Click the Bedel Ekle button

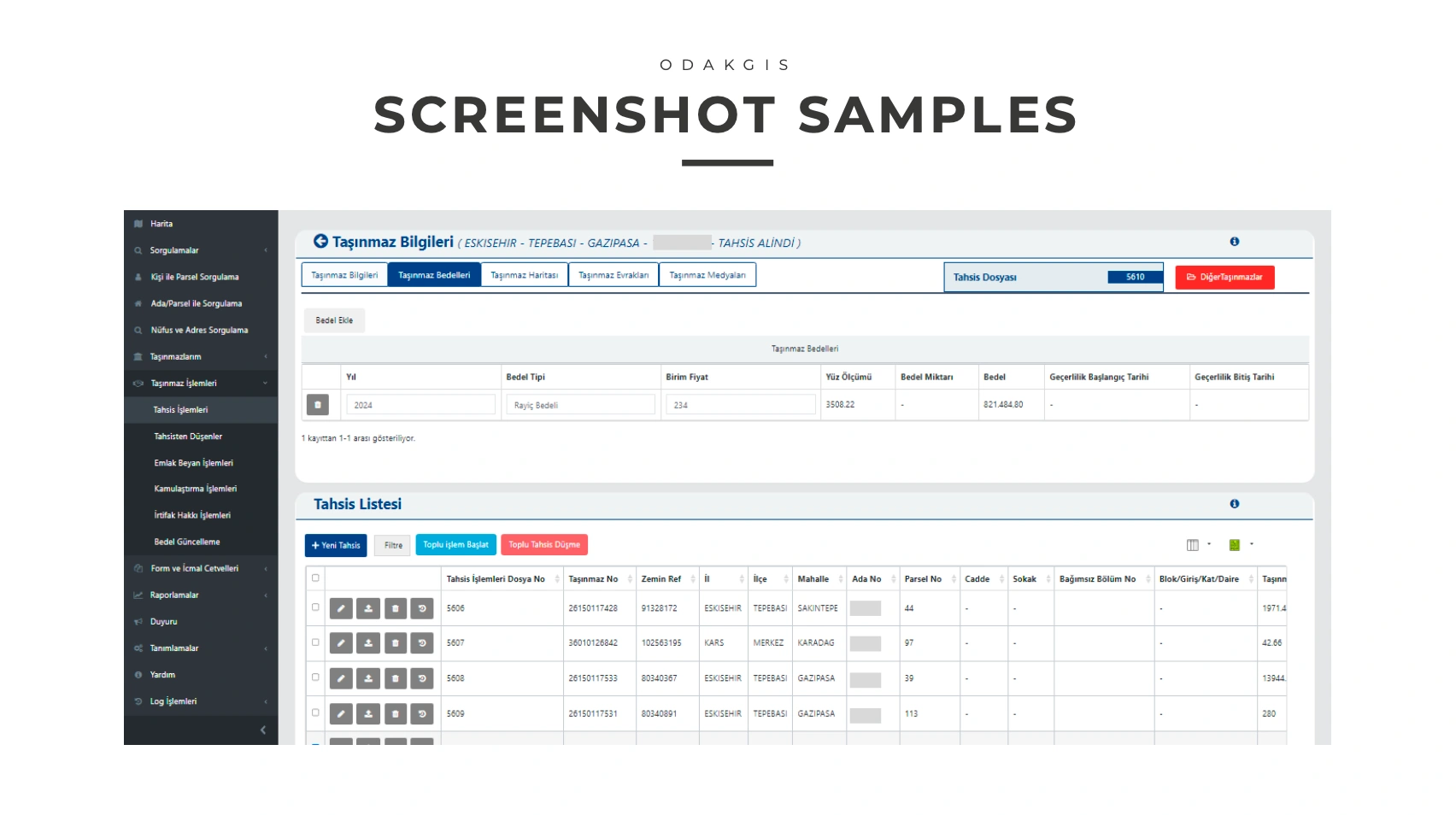point(334,320)
